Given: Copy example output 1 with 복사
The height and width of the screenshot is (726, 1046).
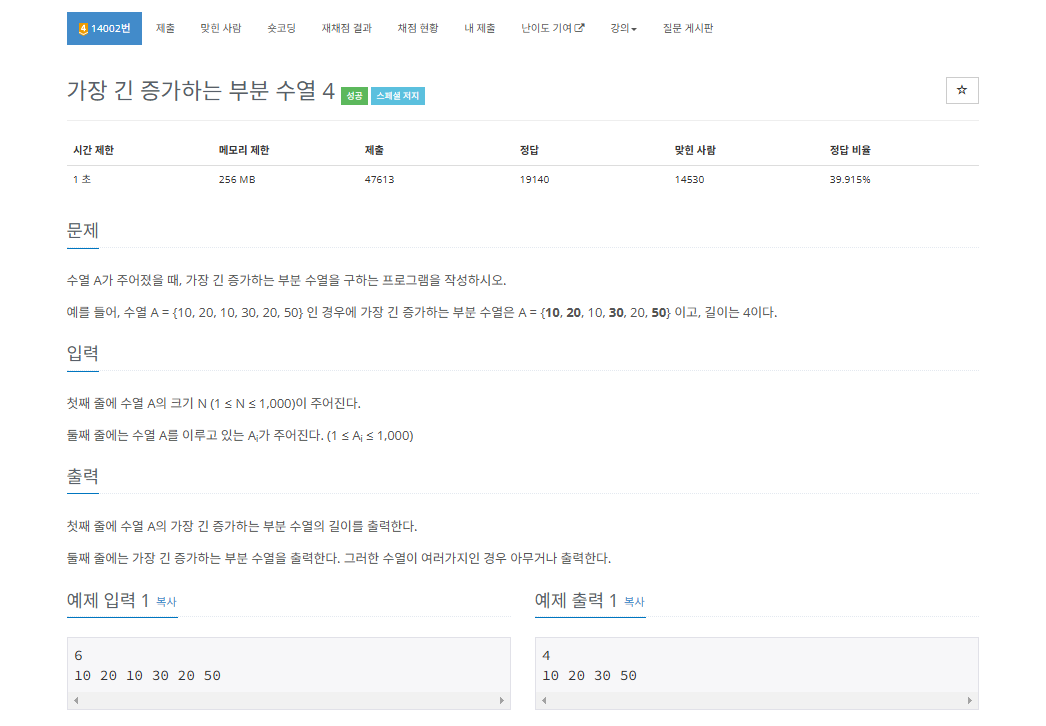Looking at the screenshot, I should click(634, 602).
